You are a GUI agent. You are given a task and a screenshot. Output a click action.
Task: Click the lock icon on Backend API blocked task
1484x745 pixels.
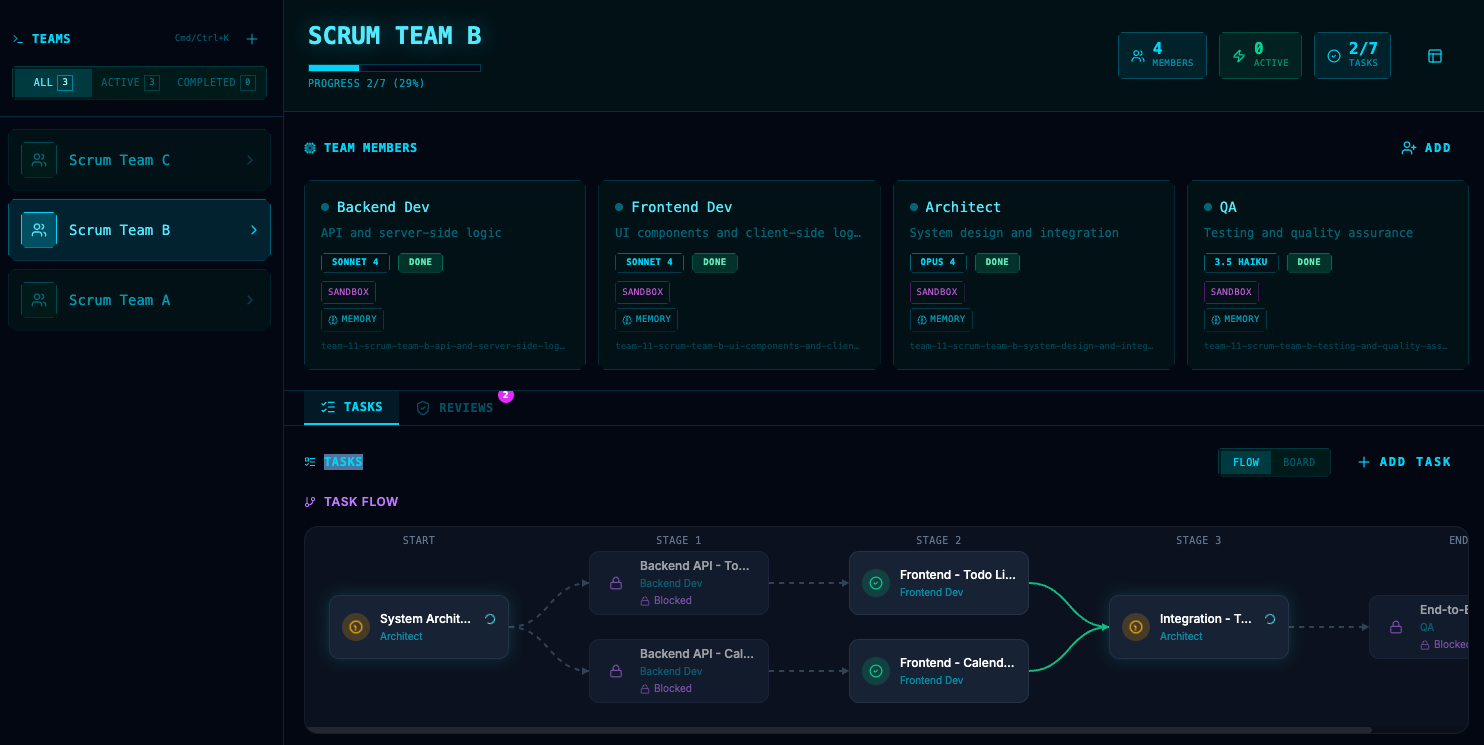pyautogui.click(x=615, y=583)
